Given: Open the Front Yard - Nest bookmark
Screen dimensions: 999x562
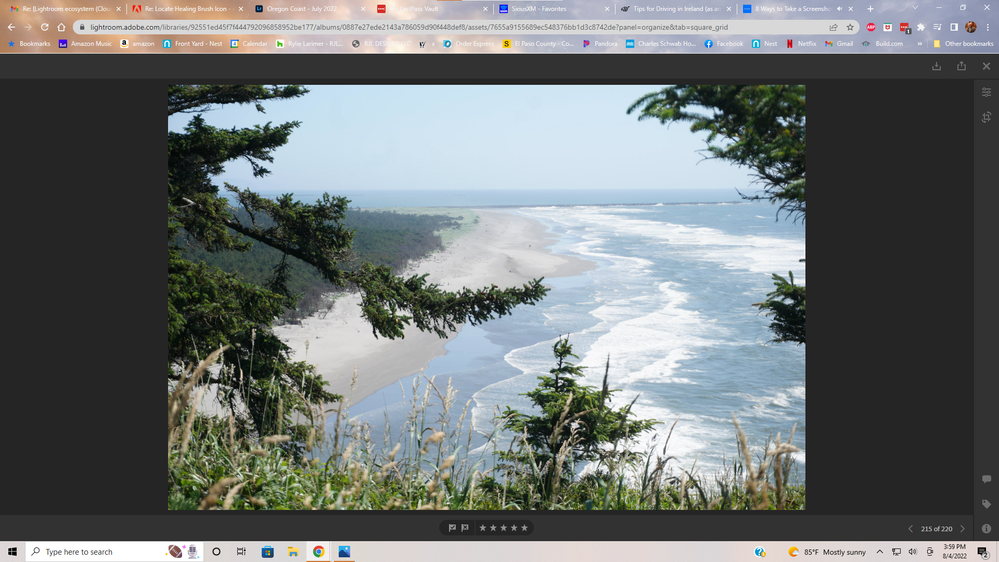Looking at the screenshot, I should click(192, 44).
